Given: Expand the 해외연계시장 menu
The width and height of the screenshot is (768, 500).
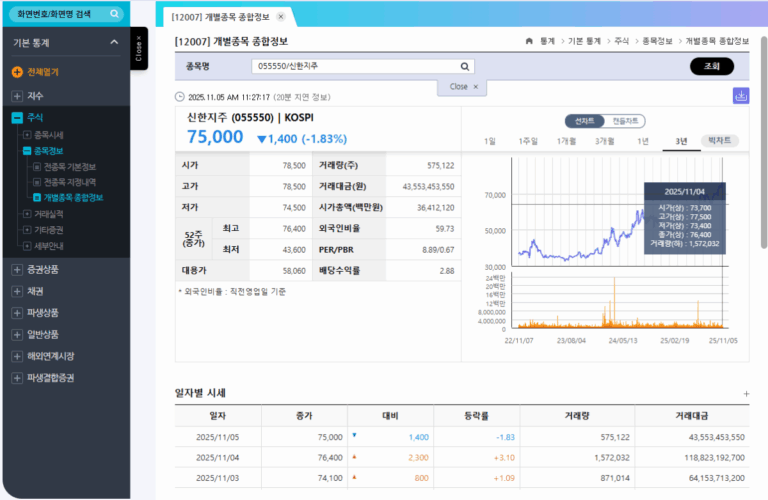Looking at the screenshot, I should 17,356.
